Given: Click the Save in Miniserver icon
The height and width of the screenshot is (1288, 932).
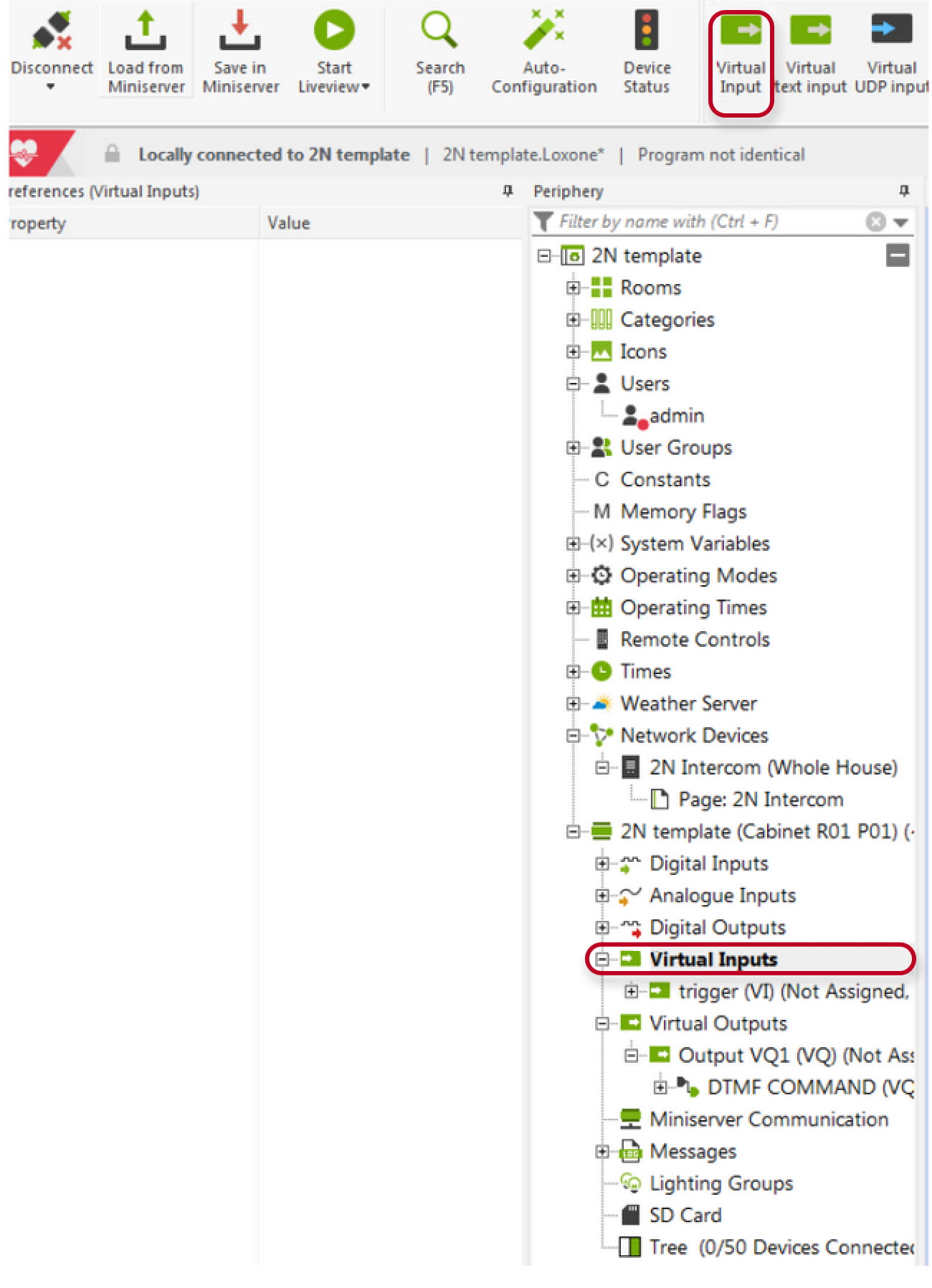Looking at the screenshot, I should [239, 31].
